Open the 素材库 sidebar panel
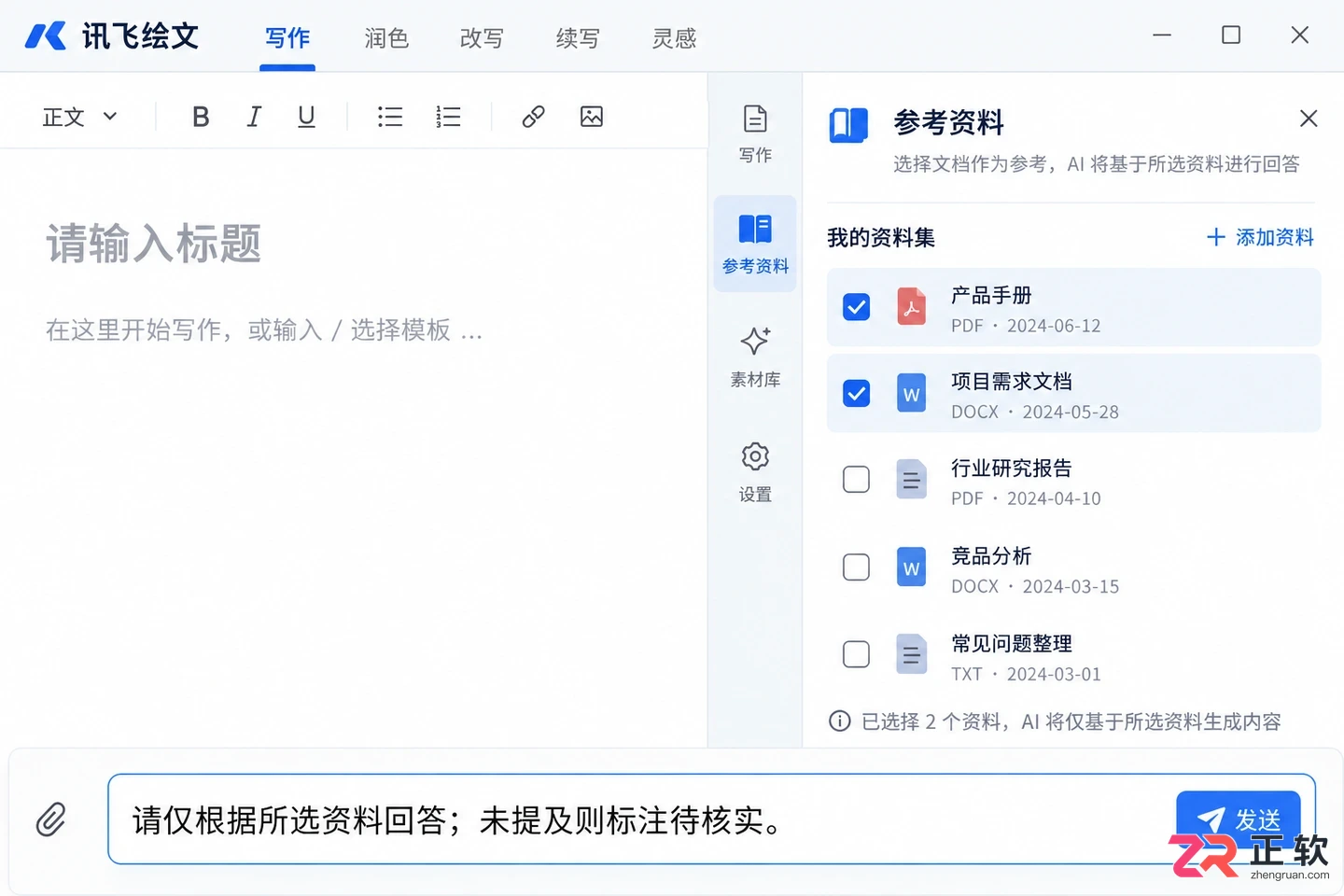The image size is (1344, 896). [x=755, y=357]
